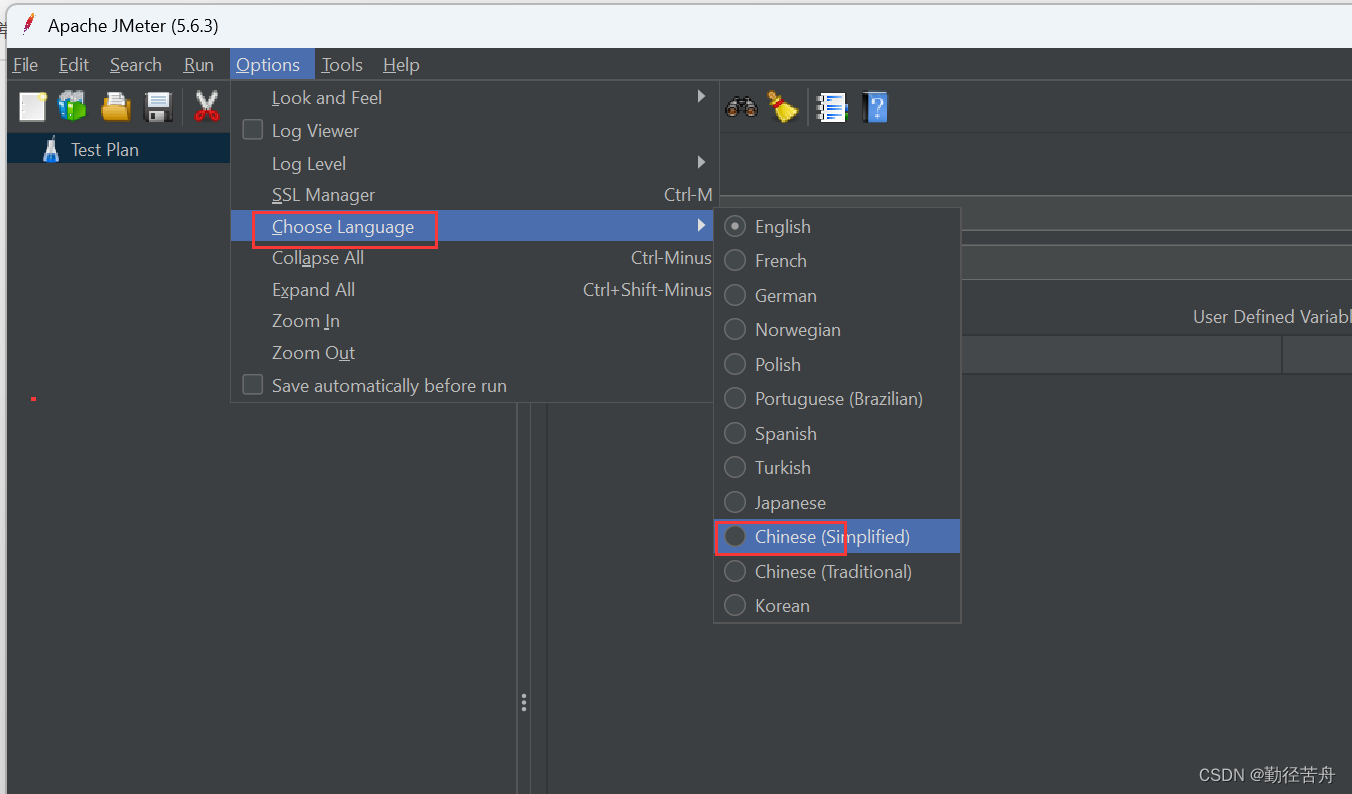Open the Function Helper list icon
The height and width of the screenshot is (794, 1352).
832,107
